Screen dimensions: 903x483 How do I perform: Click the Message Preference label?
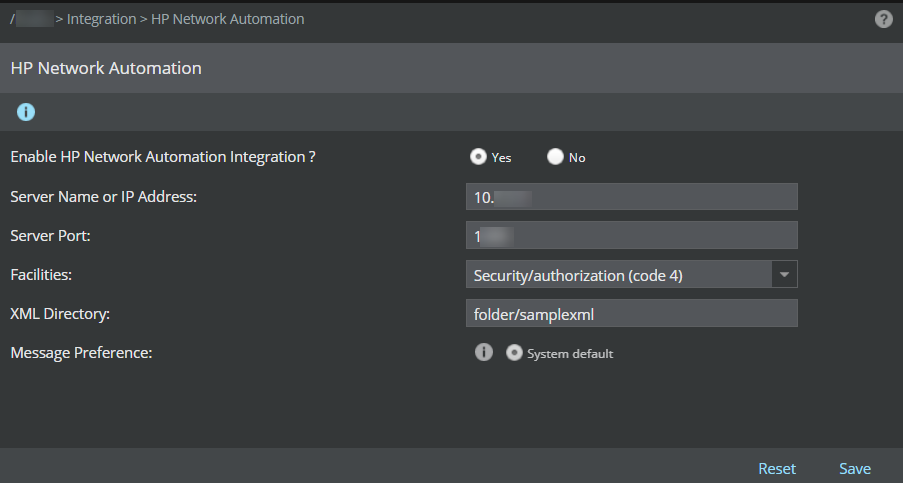(x=81, y=352)
